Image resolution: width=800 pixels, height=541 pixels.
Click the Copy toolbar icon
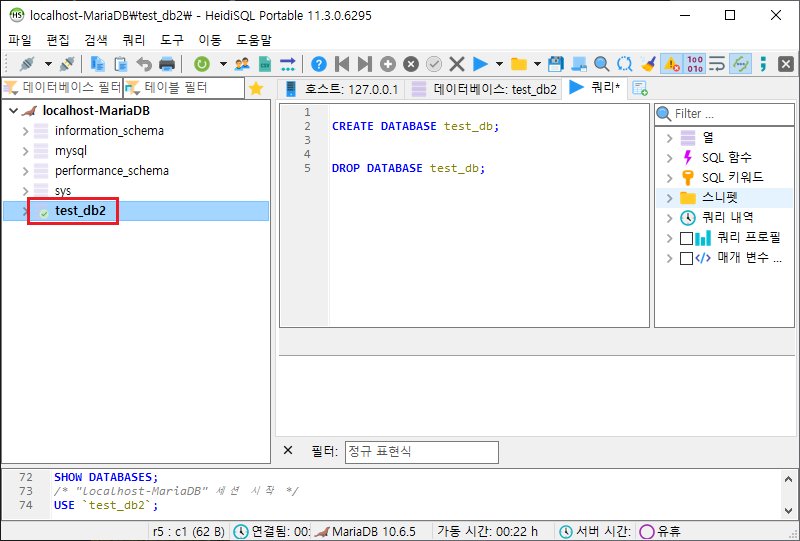coord(97,64)
